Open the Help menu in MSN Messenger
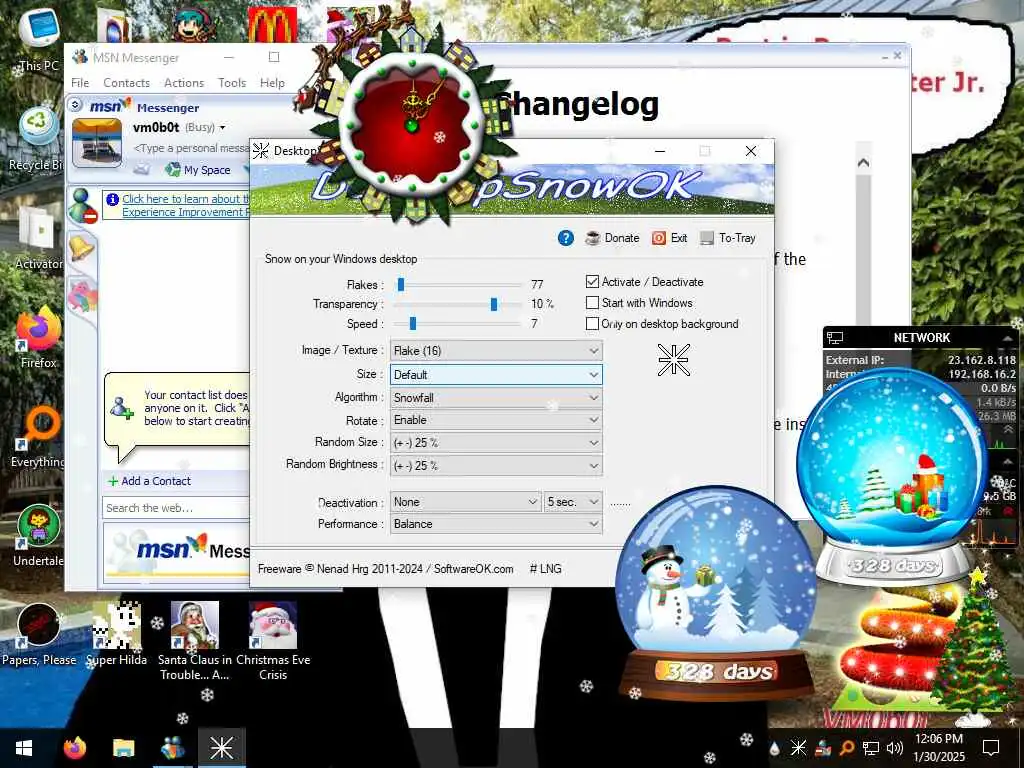This screenshot has height=768, width=1024. click(272, 83)
